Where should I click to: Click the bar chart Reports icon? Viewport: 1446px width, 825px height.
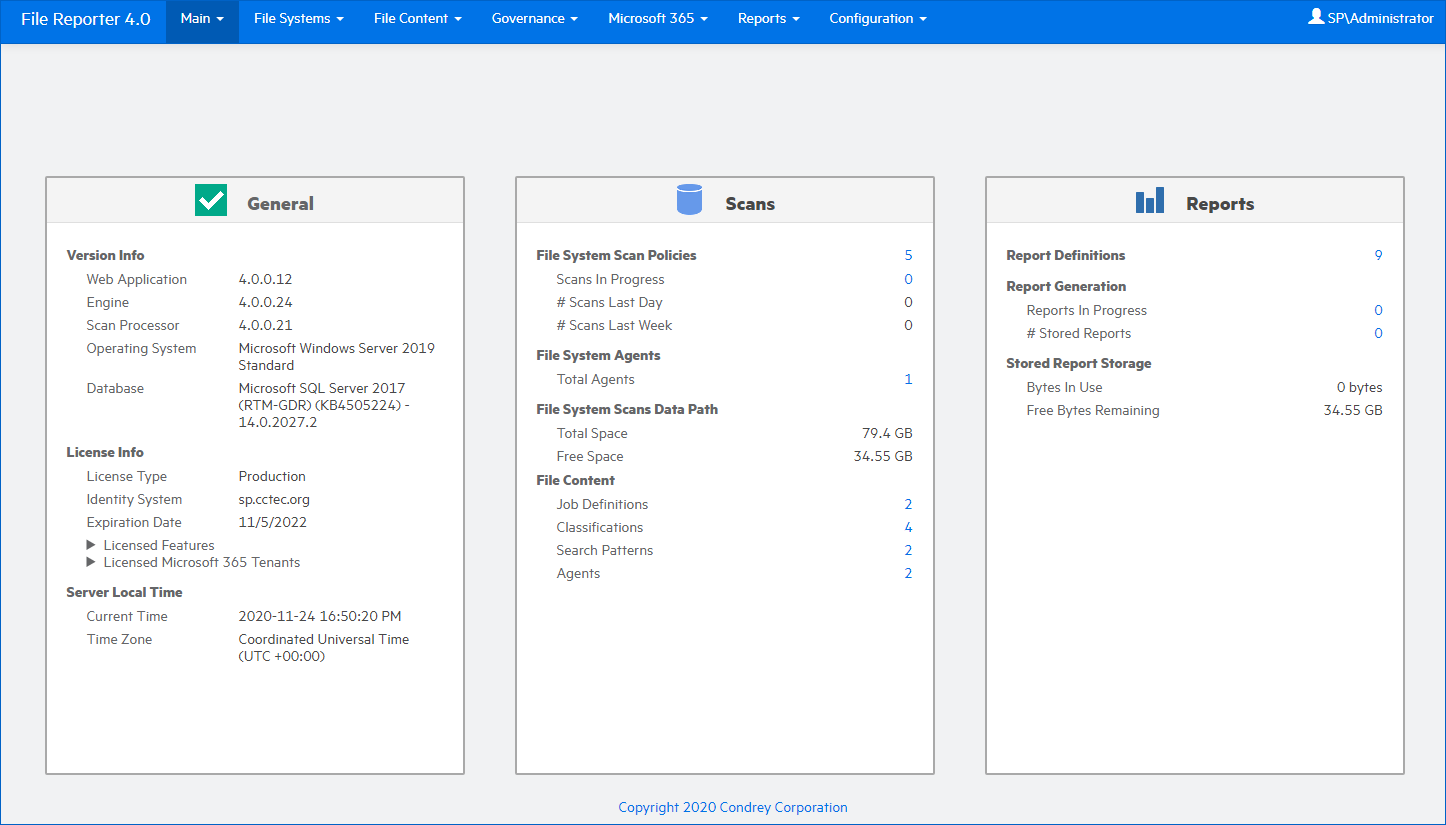click(1150, 201)
